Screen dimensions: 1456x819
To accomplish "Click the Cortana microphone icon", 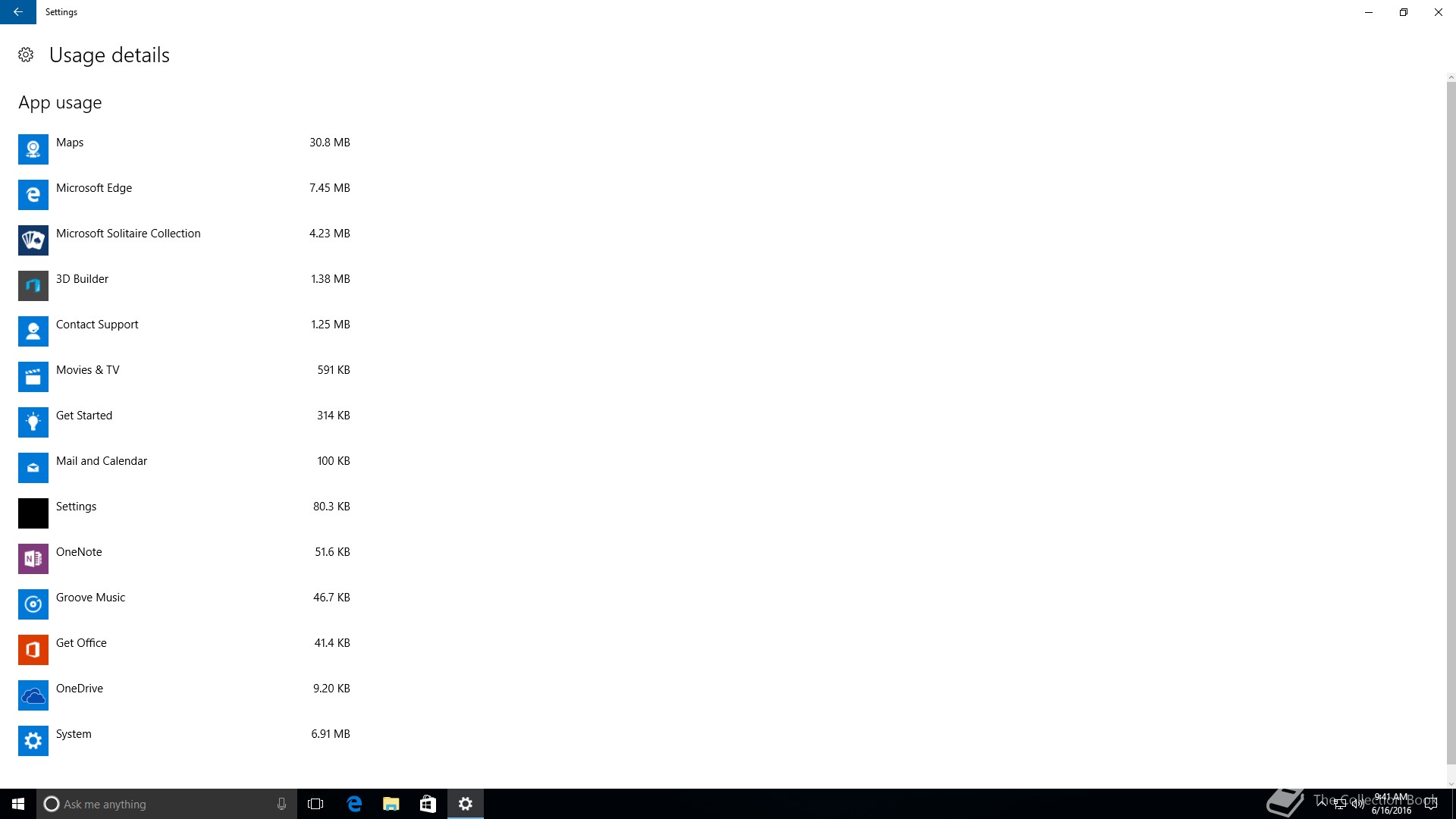I will pyautogui.click(x=281, y=804).
